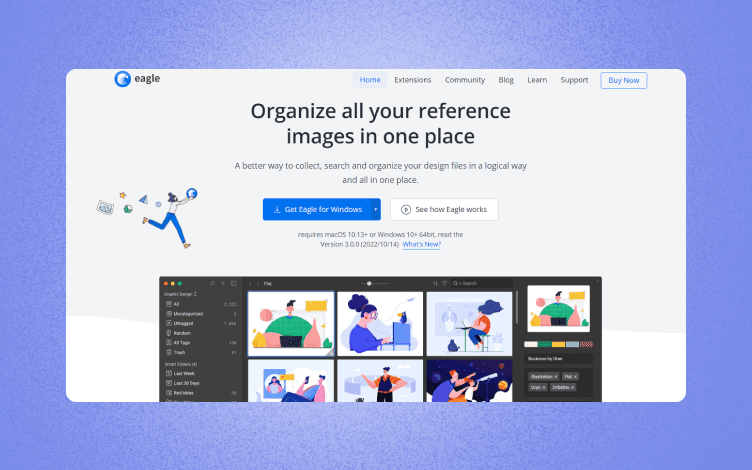Select the man with laptop thumbnail

[x=291, y=324]
